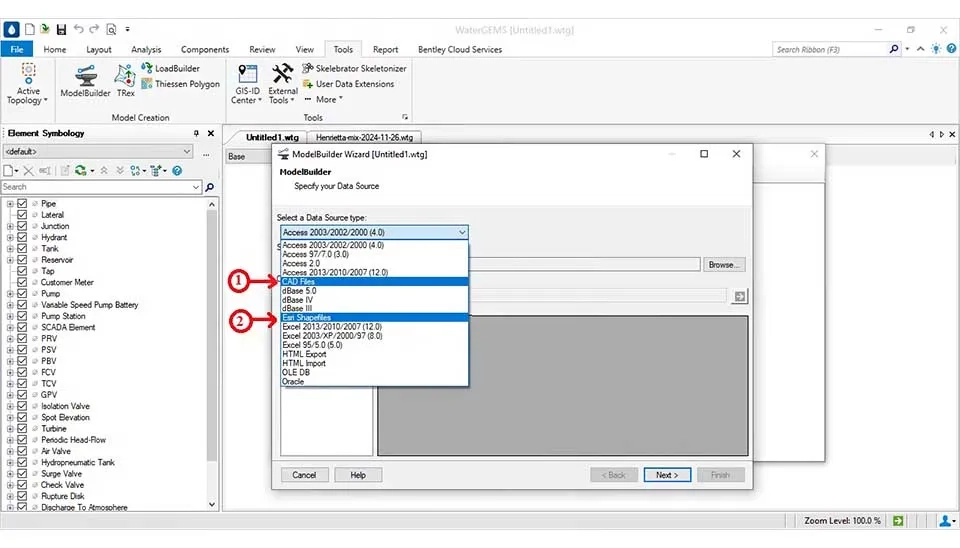Click the WaterGEMS water drop application icon

(x=12, y=29)
